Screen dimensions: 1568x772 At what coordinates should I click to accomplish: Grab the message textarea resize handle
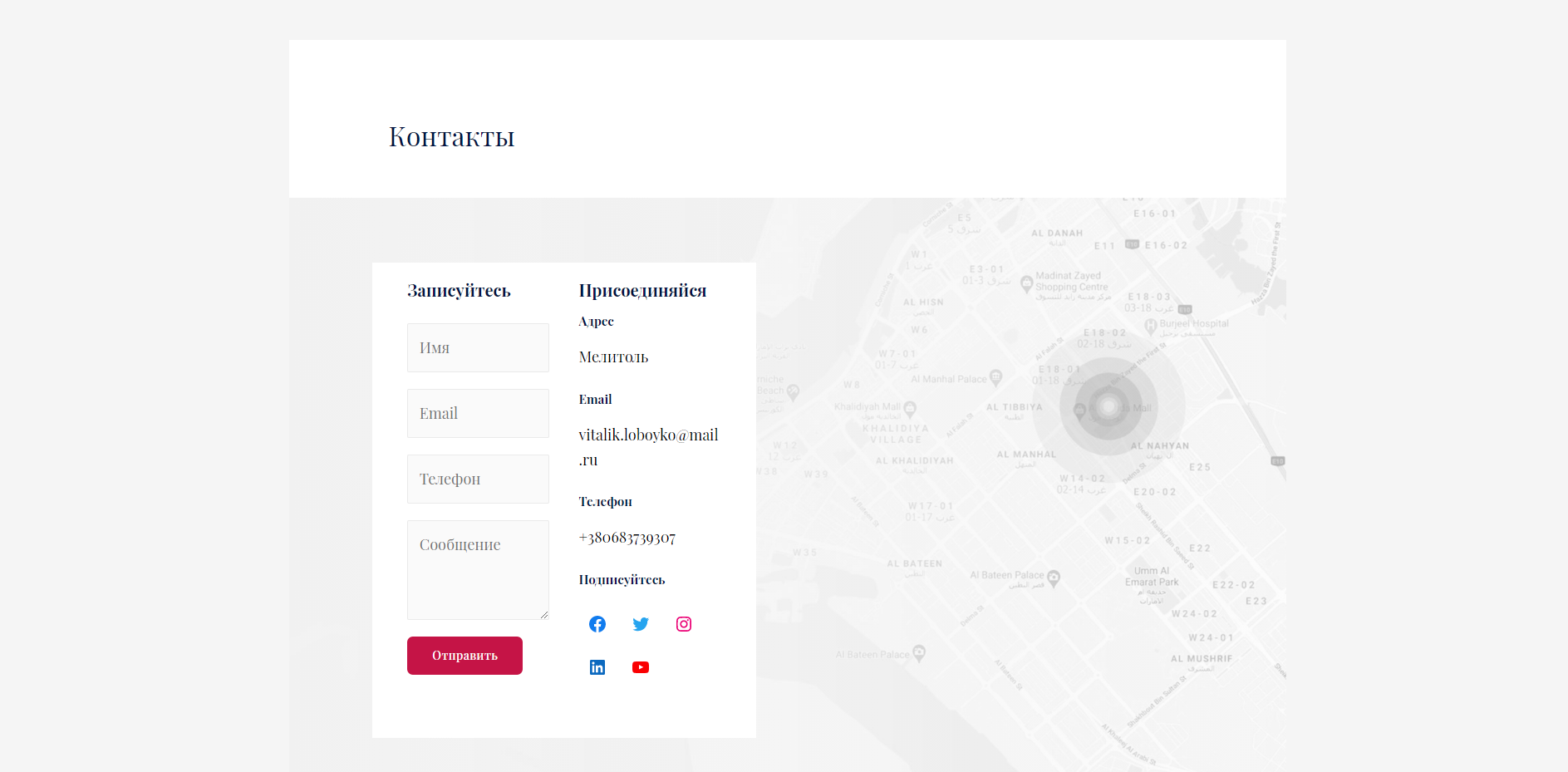click(544, 615)
